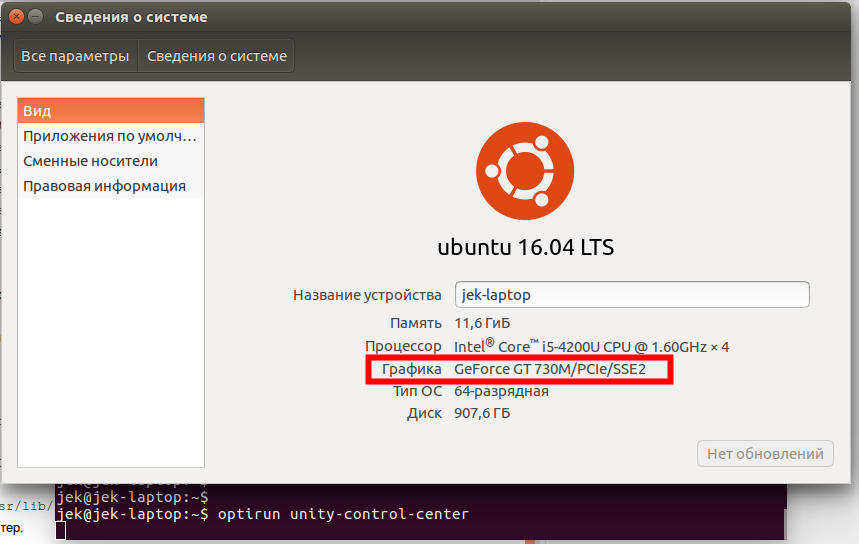Click the jek-laptop device name field
859x544 pixels.
pyautogui.click(x=631, y=295)
